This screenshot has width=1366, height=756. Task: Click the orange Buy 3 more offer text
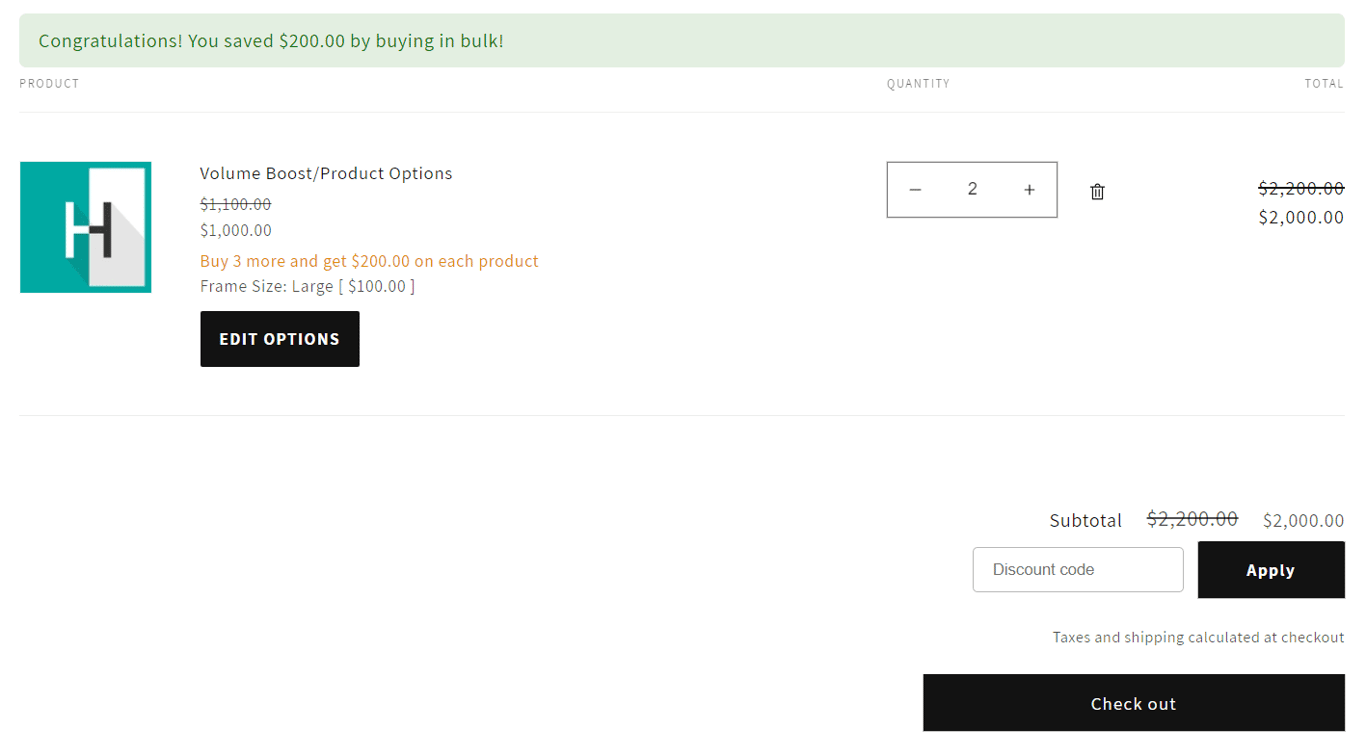(369, 261)
